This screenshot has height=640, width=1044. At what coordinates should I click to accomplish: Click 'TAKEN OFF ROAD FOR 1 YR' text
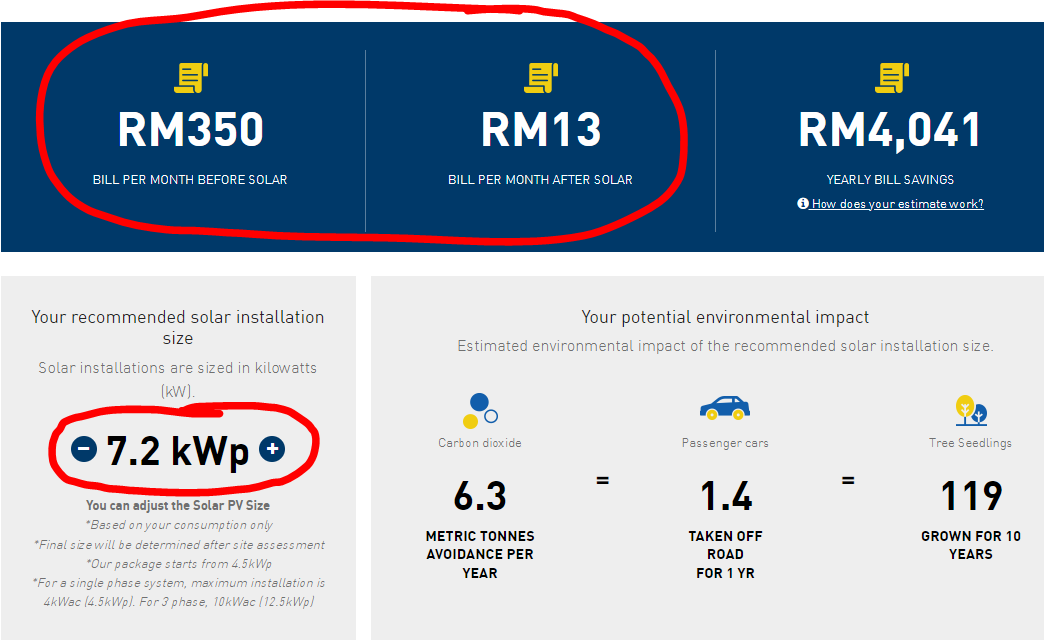tap(725, 554)
